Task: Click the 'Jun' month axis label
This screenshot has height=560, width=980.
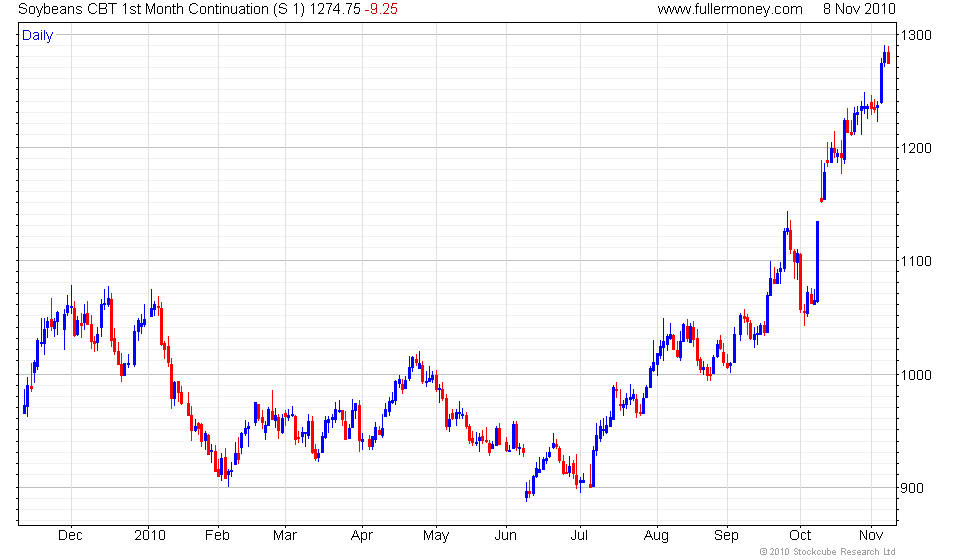Action: [x=506, y=536]
